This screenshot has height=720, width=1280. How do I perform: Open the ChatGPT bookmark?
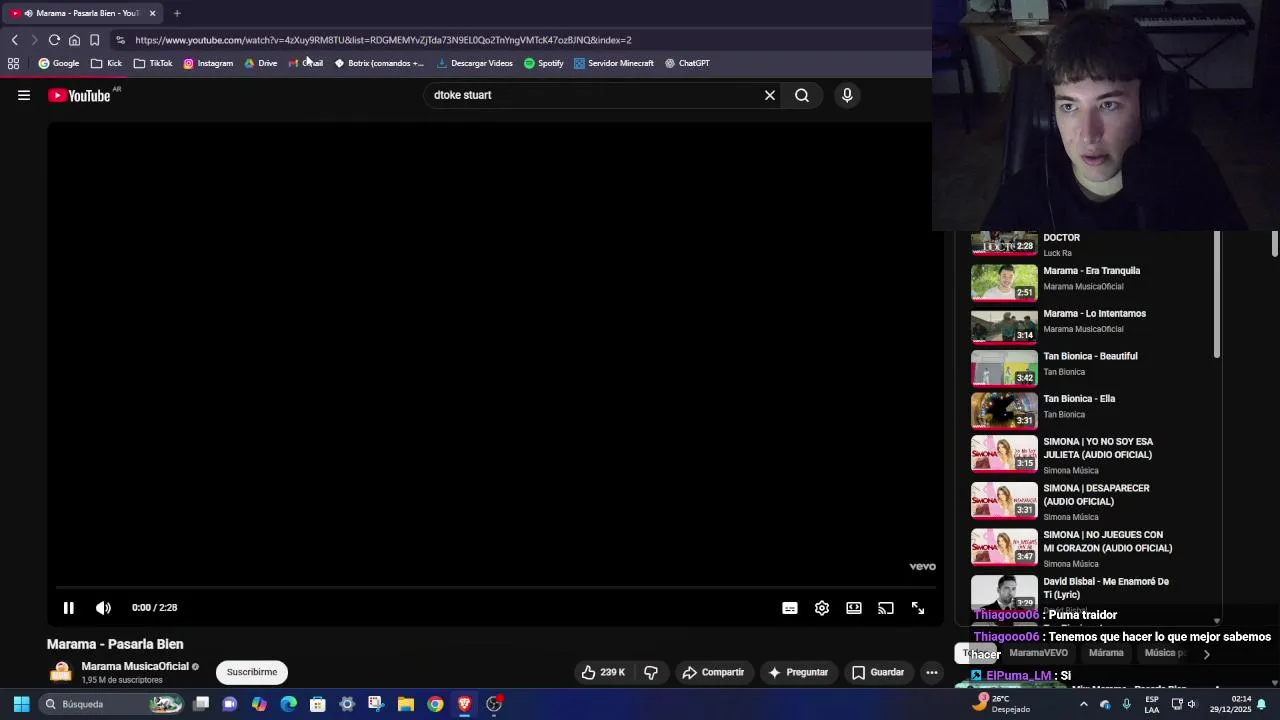[x=687, y=63]
